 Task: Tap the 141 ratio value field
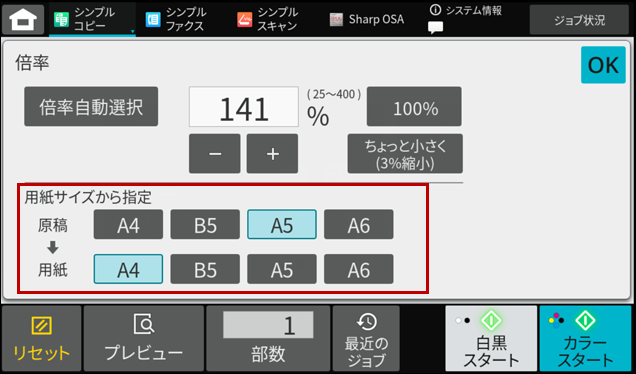coord(244,107)
